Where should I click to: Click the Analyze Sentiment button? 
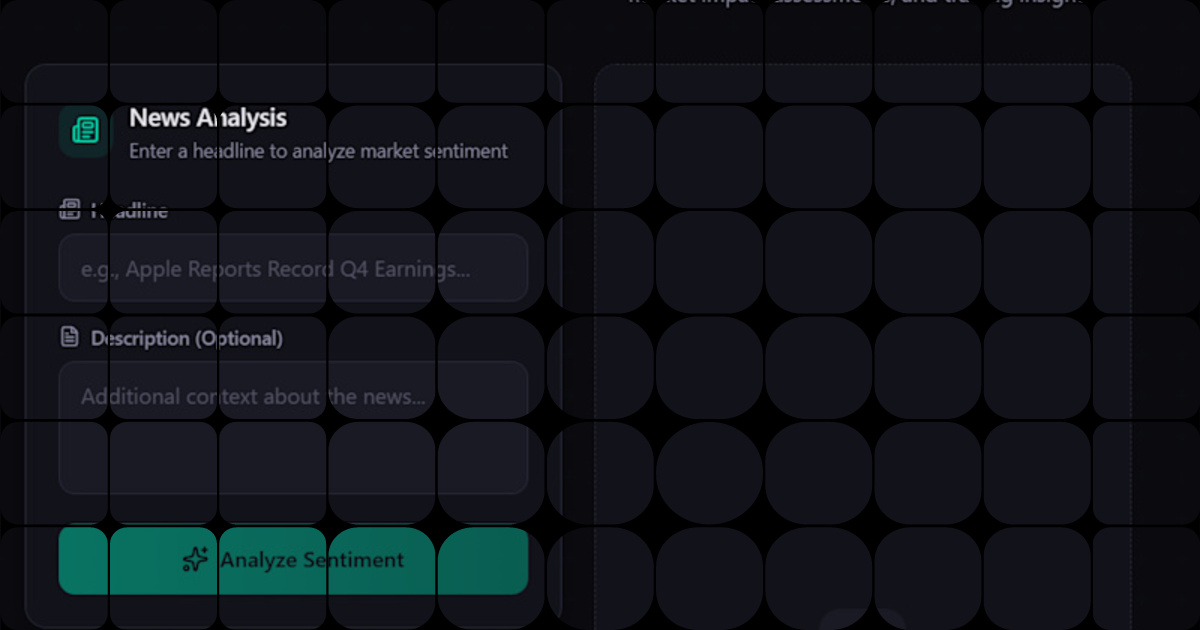293,560
